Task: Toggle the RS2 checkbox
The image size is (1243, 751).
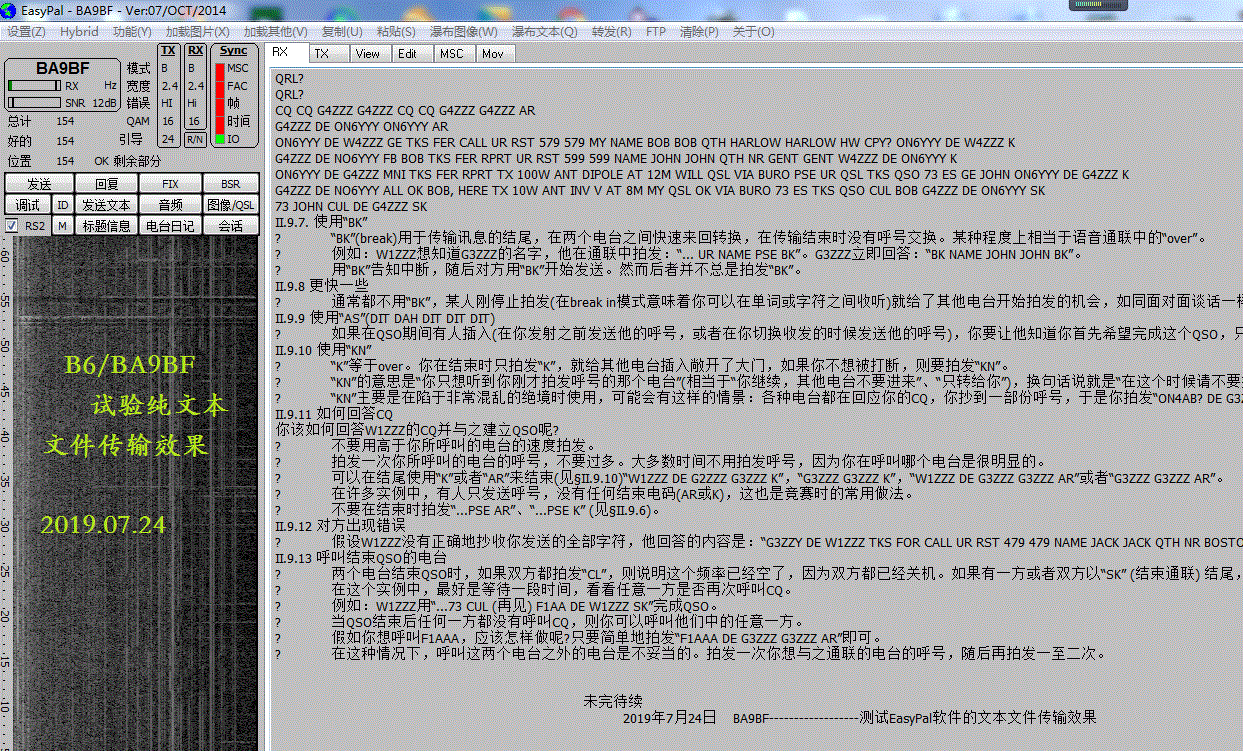Action: [12, 226]
